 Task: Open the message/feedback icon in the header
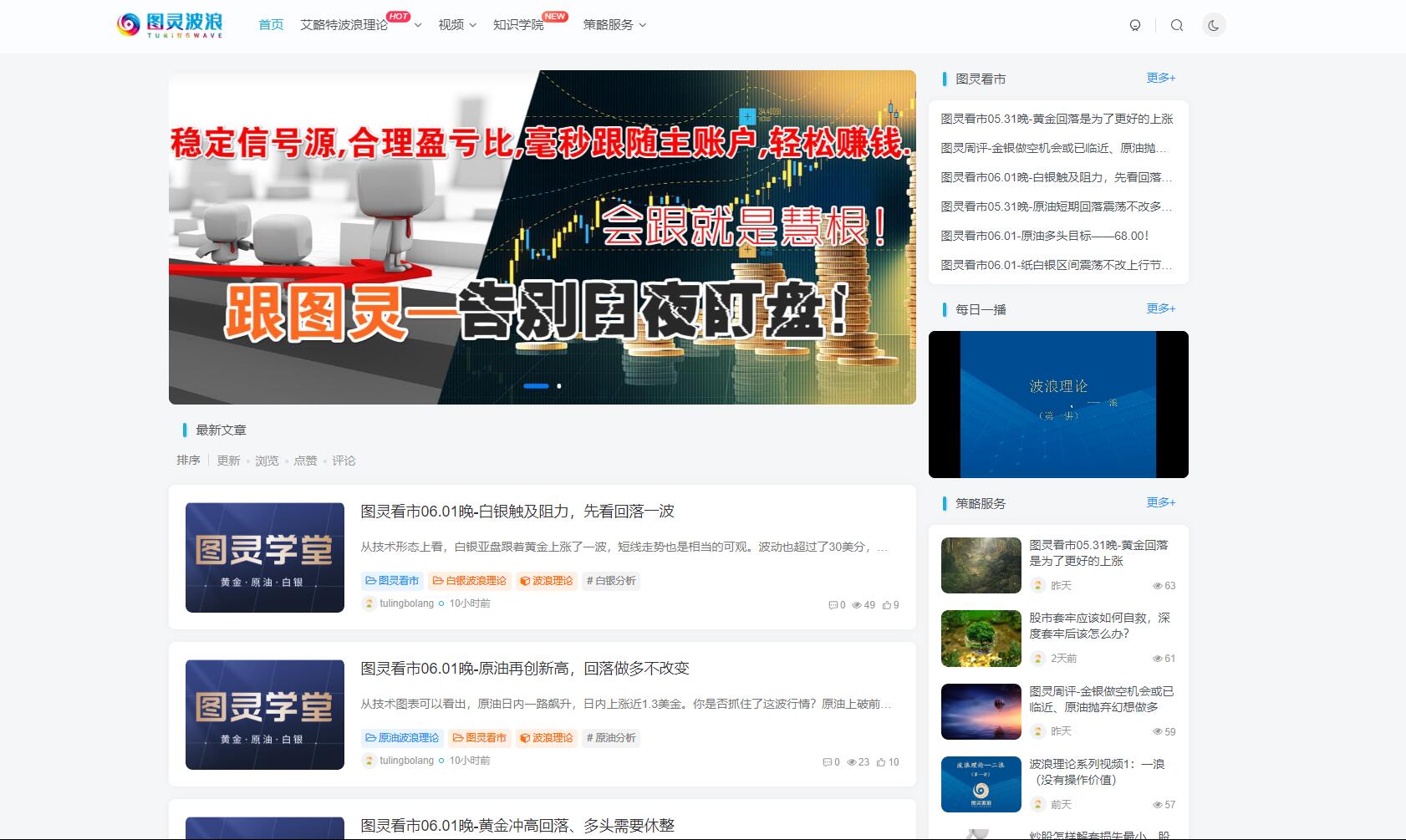pyautogui.click(x=1134, y=26)
